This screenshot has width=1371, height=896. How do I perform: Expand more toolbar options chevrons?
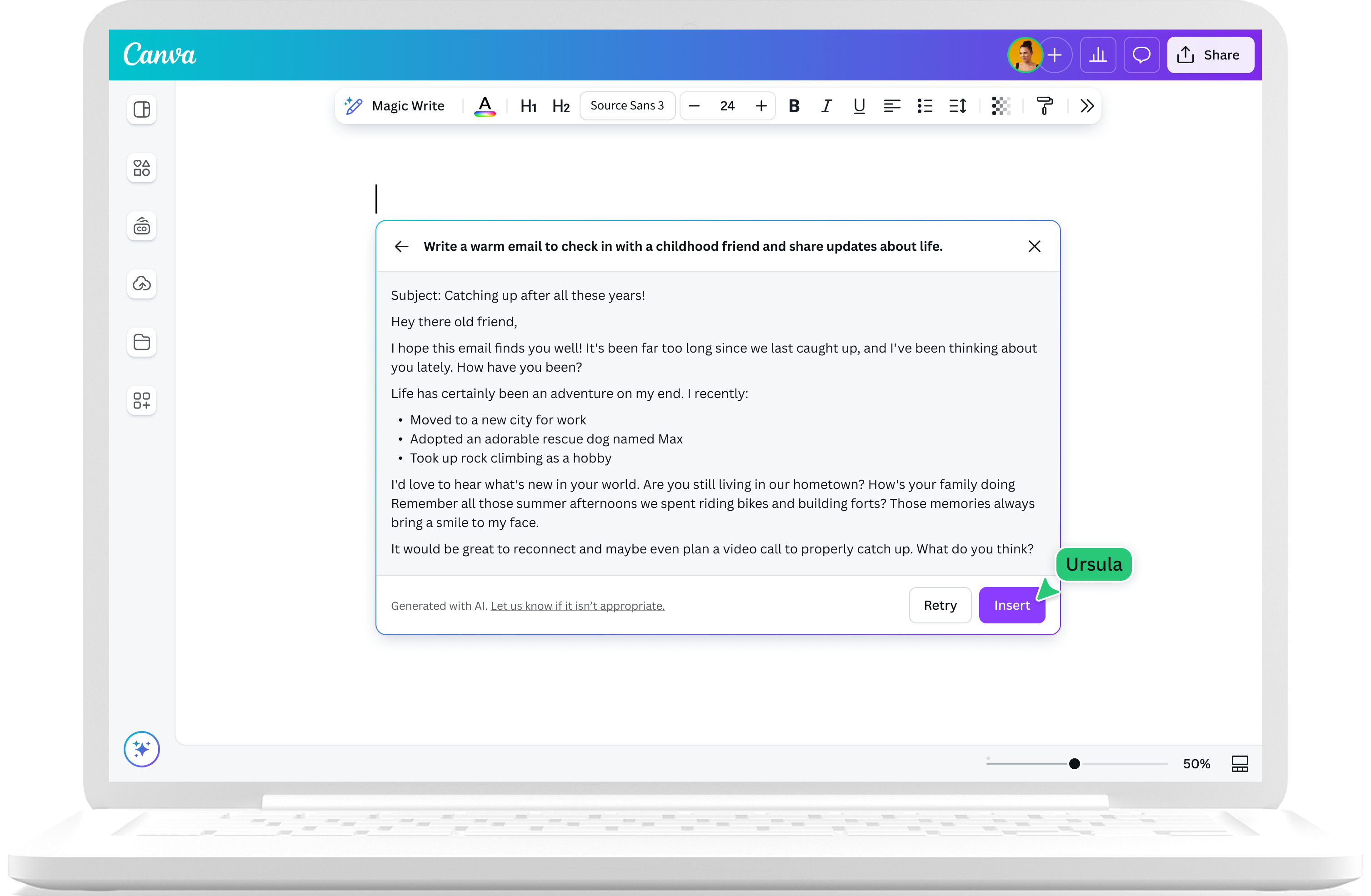pyautogui.click(x=1086, y=106)
